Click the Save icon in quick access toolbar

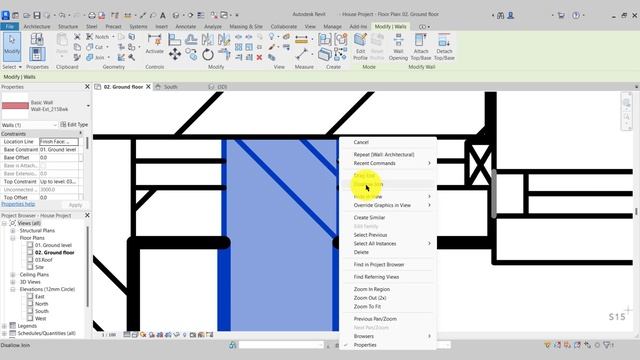point(37,15)
